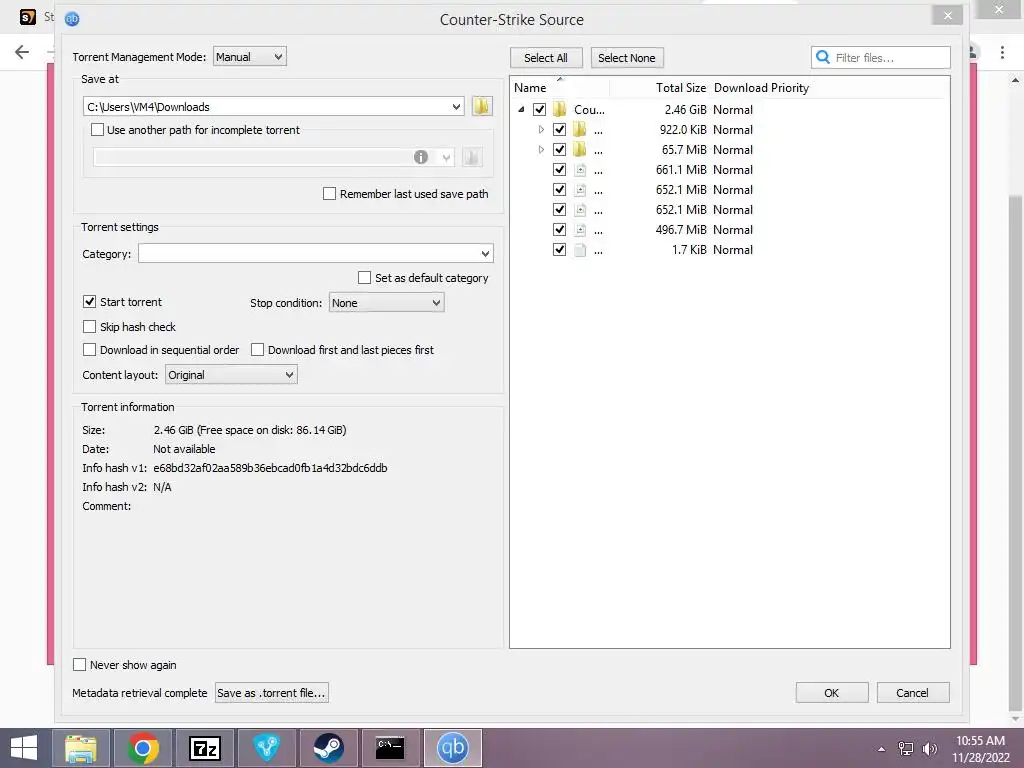Click Save as .torrent file button
This screenshot has height=768, width=1024.
(272, 692)
